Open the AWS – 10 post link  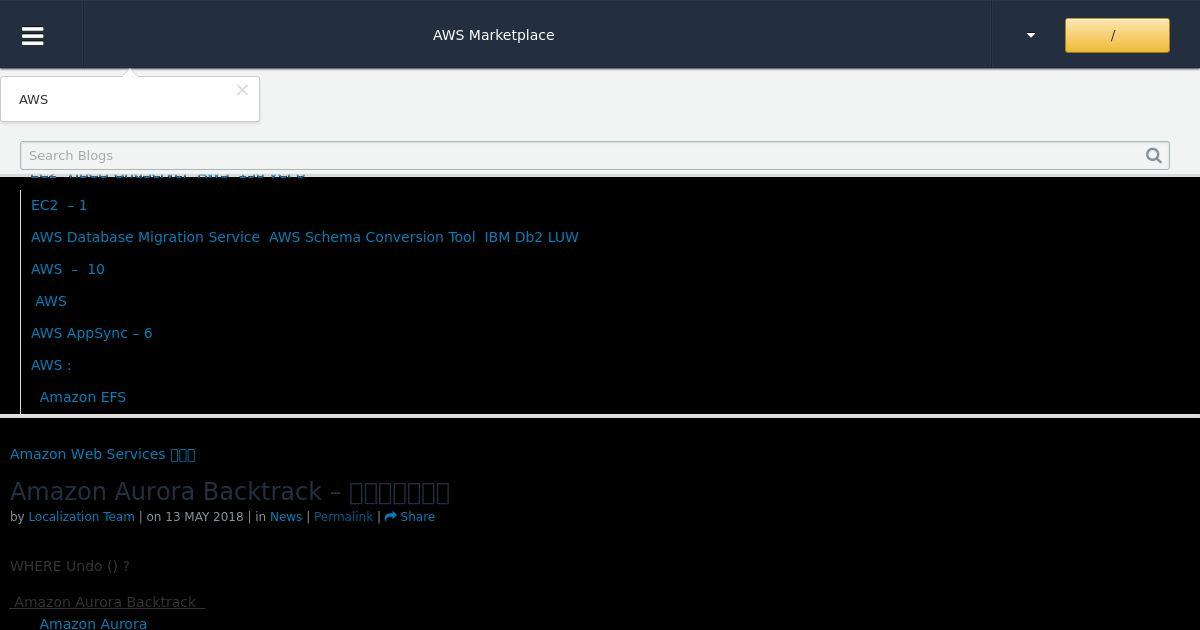(x=68, y=269)
